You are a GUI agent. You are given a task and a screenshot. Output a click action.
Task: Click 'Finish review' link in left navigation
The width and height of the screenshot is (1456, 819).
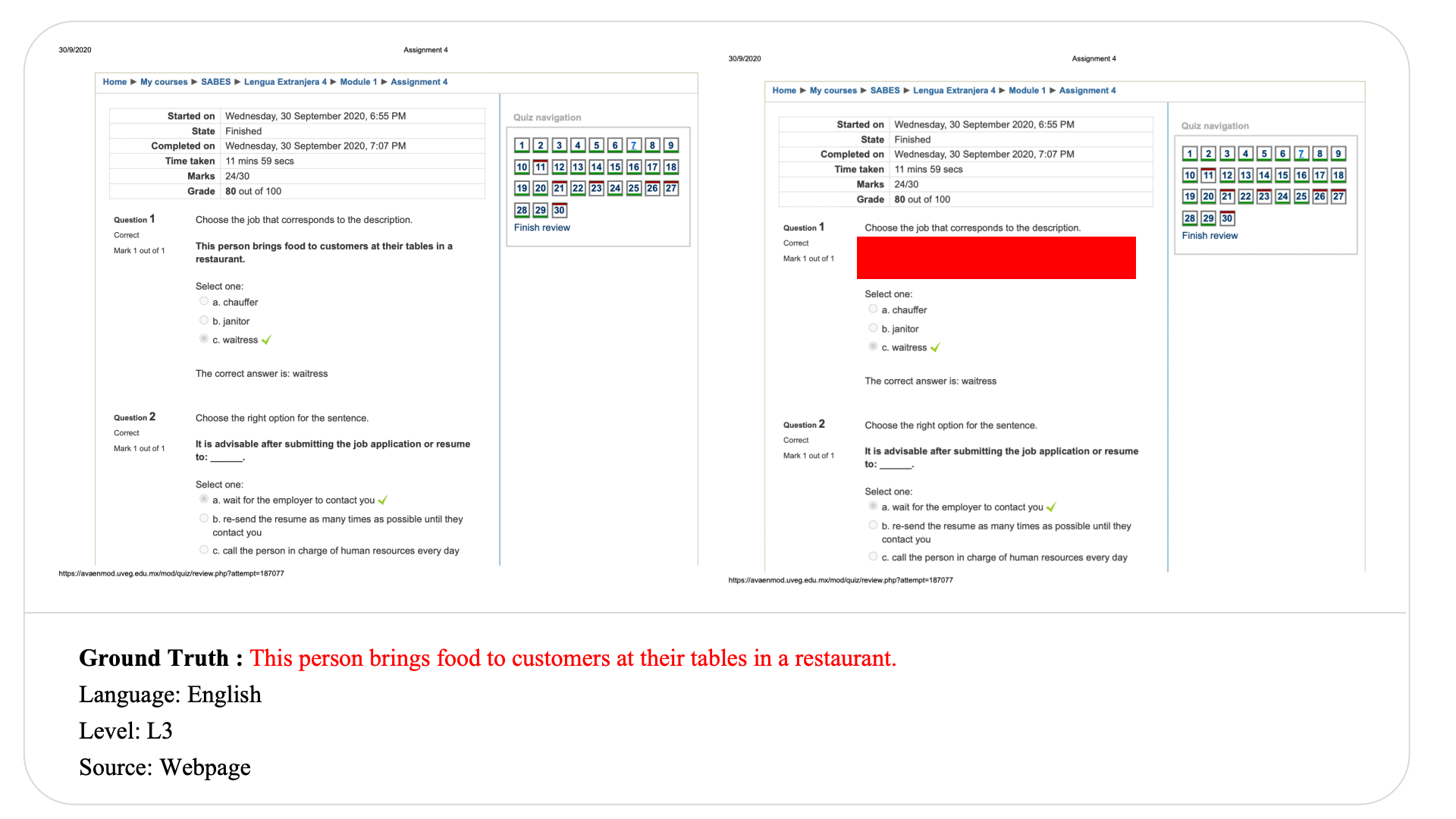(x=541, y=227)
